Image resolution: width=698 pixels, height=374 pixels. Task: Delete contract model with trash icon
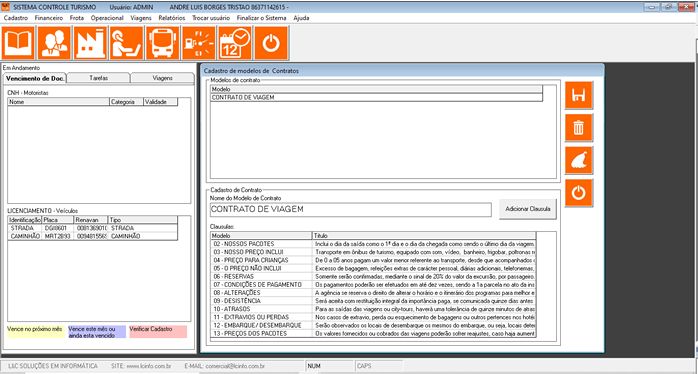pos(579,128)
